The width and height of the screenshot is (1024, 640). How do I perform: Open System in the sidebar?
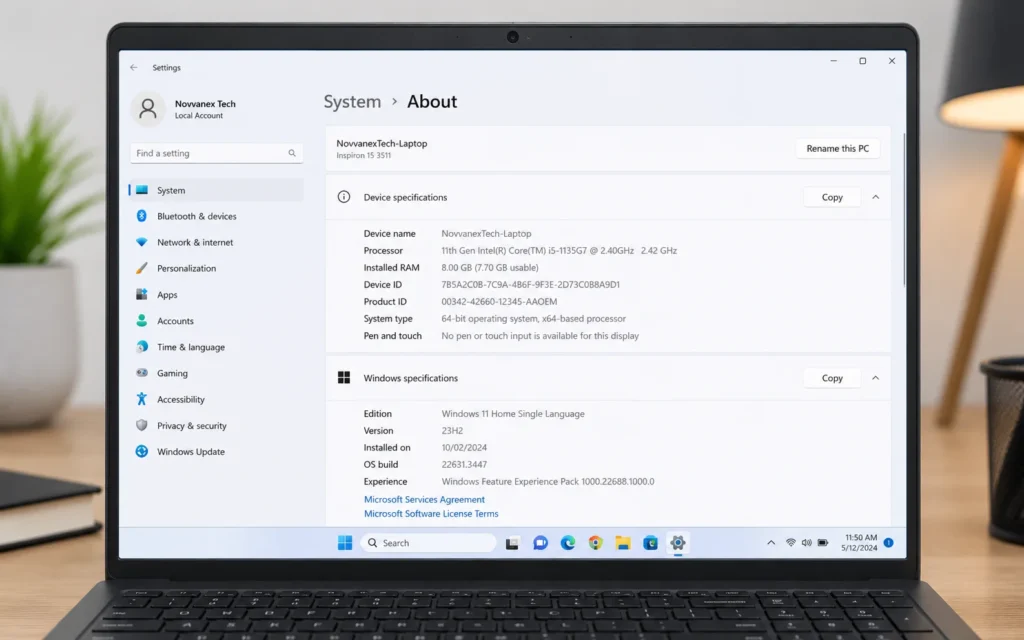216,190
